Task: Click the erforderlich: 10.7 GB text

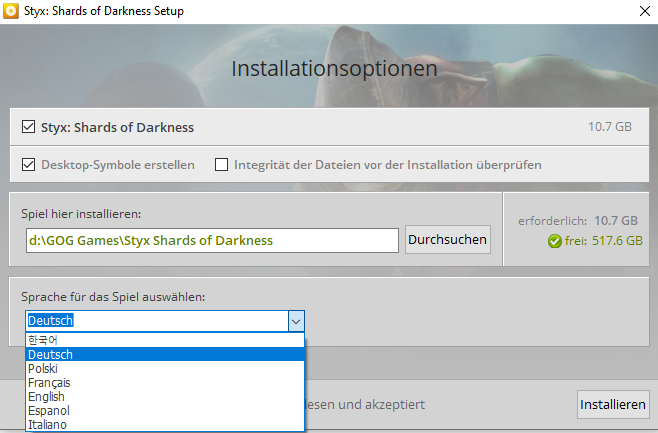Action: pyautogui.click(x=578, y=221)
